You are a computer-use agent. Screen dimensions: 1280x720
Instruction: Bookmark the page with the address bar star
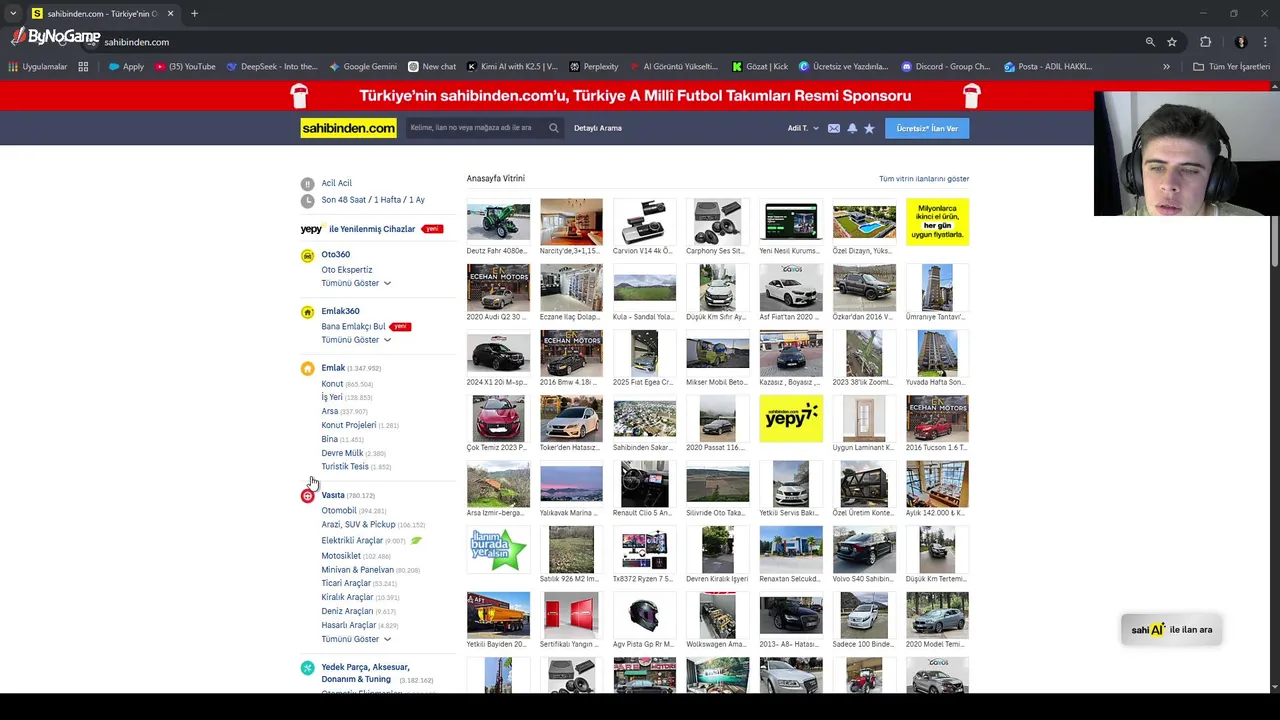coord(1172,42)
